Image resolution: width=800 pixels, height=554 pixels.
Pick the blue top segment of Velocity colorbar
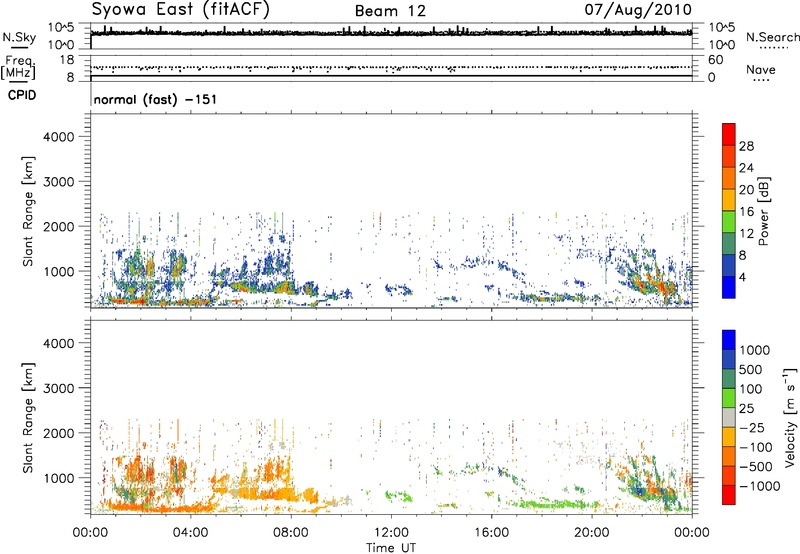point(729,340)
